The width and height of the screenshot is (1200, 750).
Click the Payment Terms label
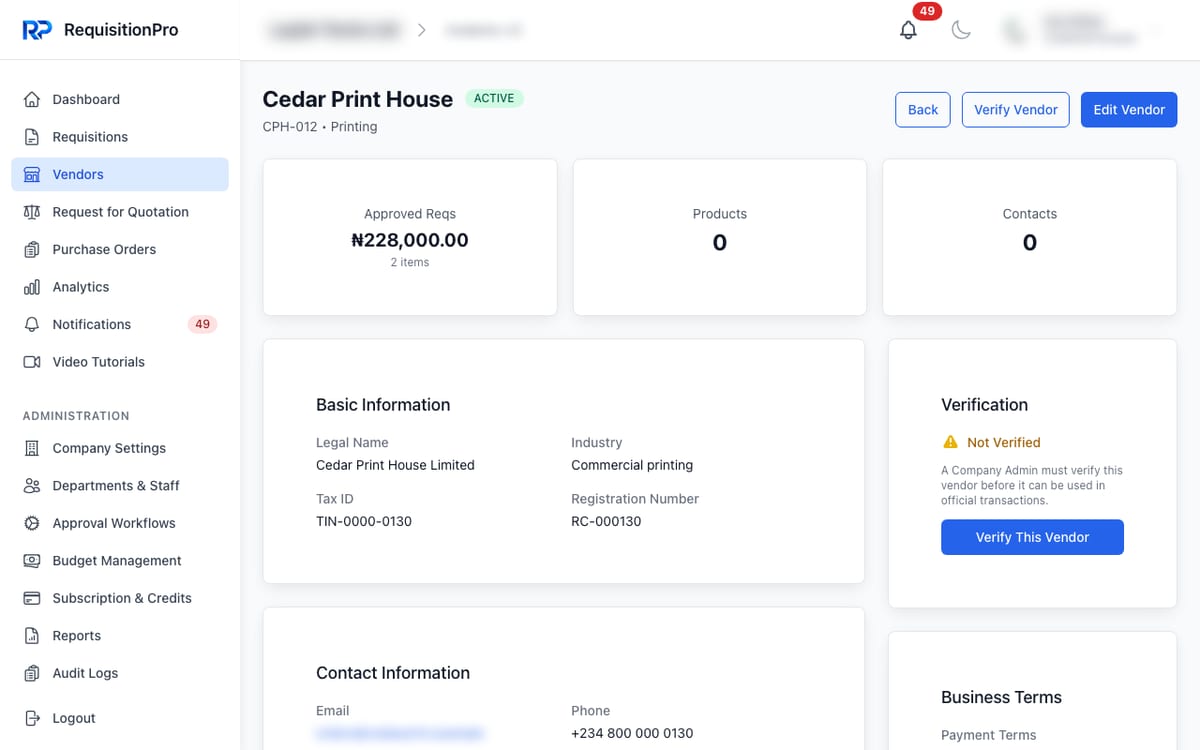989,735
